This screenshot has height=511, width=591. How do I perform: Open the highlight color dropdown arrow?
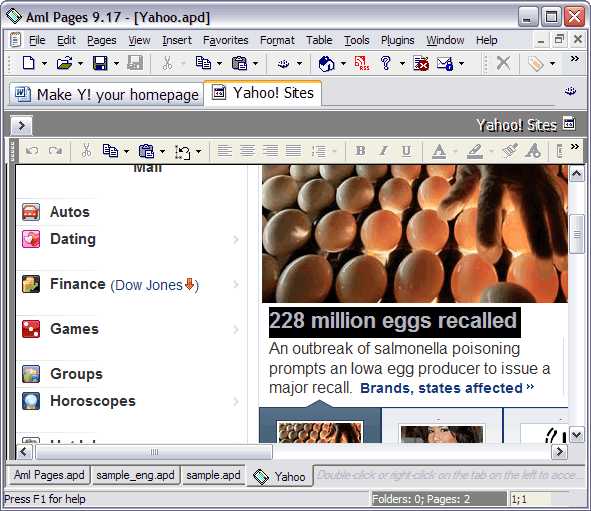click(x=491, y=151)
